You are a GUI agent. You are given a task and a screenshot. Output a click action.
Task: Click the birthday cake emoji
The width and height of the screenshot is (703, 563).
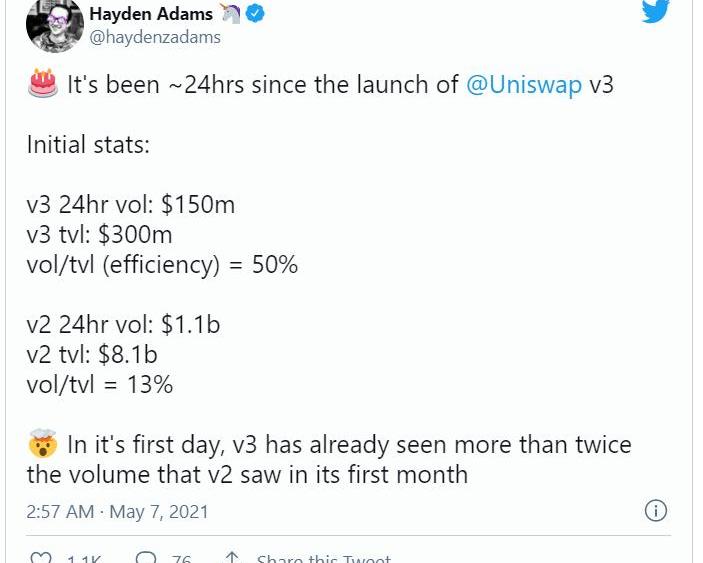(43, 84)
